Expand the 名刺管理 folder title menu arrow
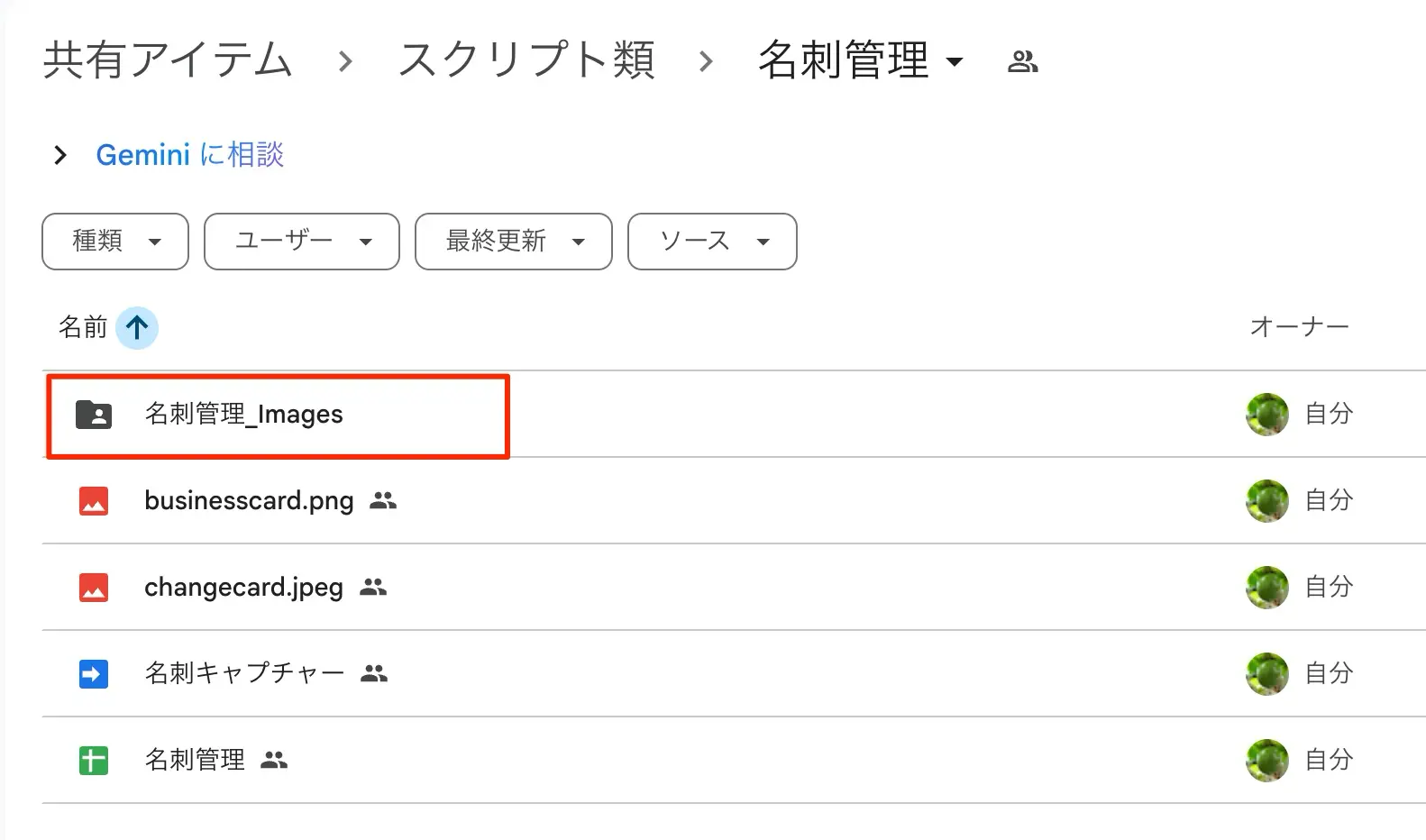Screen dimensions: 1426x840 coord(955,62)
